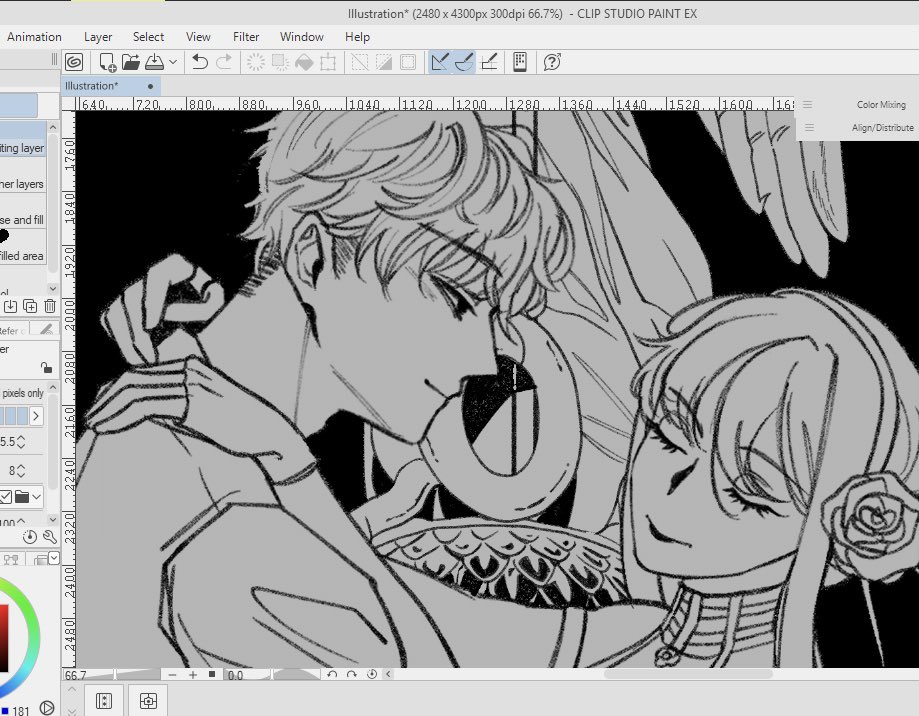Click the Undo icon in the toolbar

pyautogui.click(x=199, y=62)
